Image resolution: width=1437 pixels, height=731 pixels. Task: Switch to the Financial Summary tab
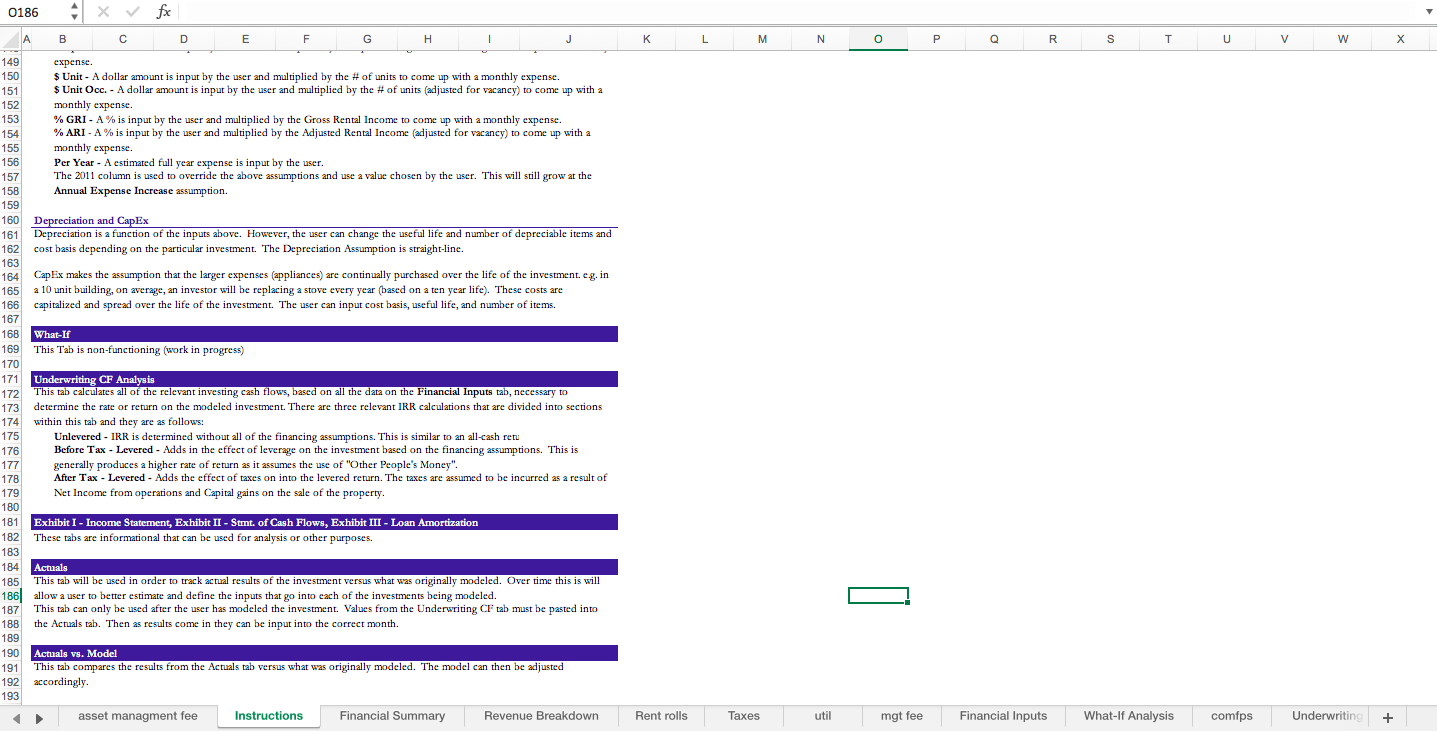tap(391, 716)
